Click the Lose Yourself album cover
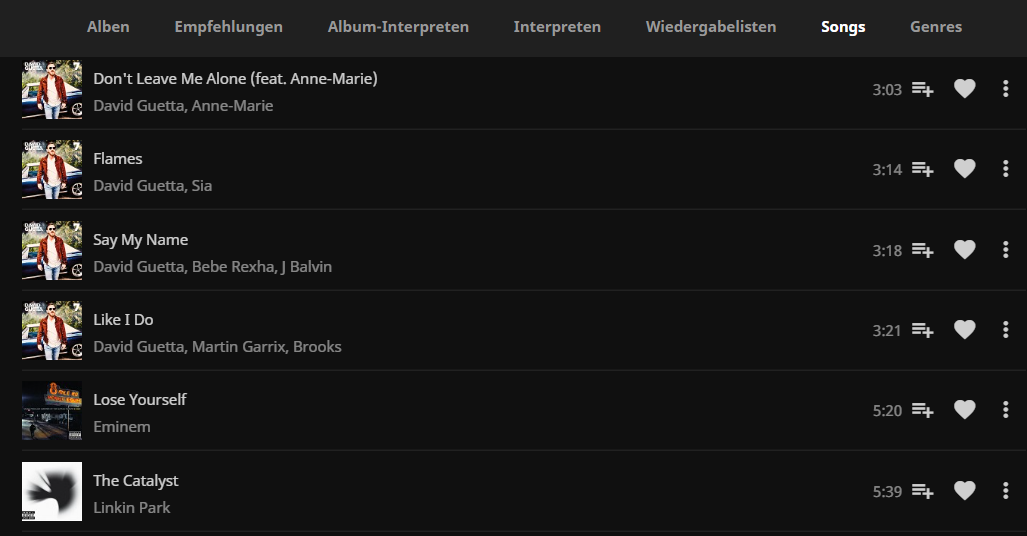The image size is (1027, 536). coord(52,410)
